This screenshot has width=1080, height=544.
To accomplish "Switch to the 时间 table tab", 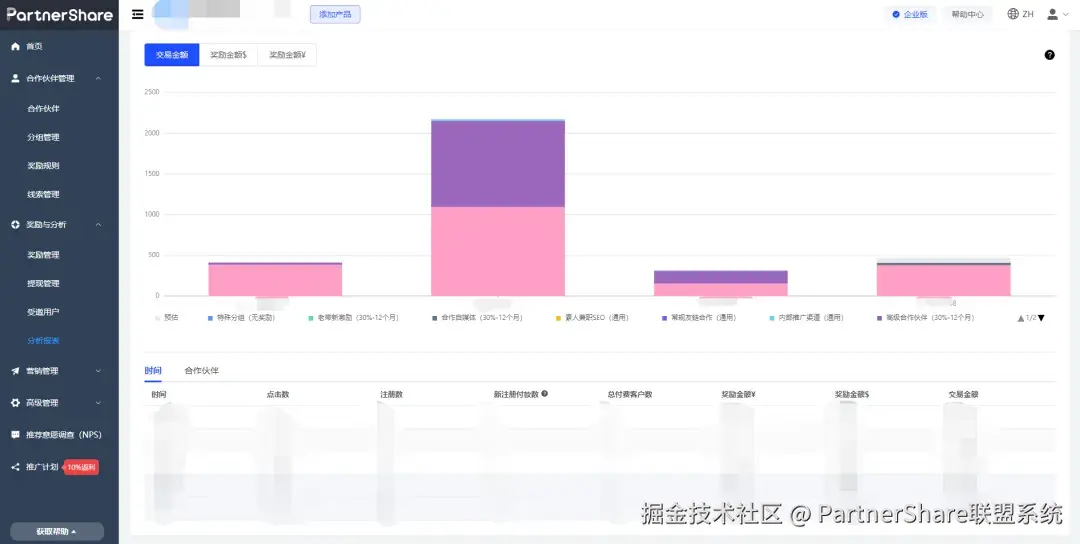I will (153, 370).
